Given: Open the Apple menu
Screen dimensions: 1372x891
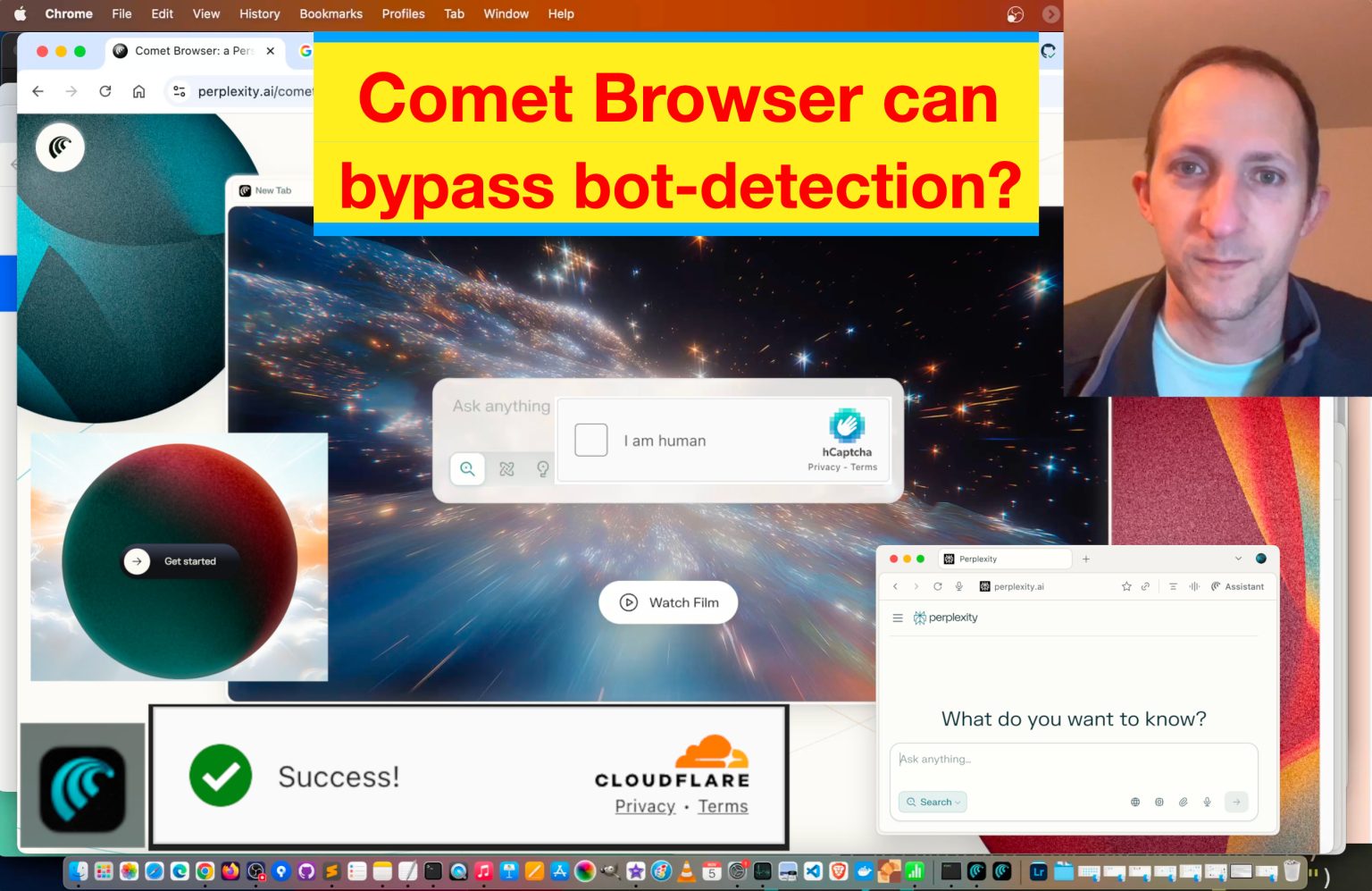Looking at the screenshot, I should (x=20, y=13).
